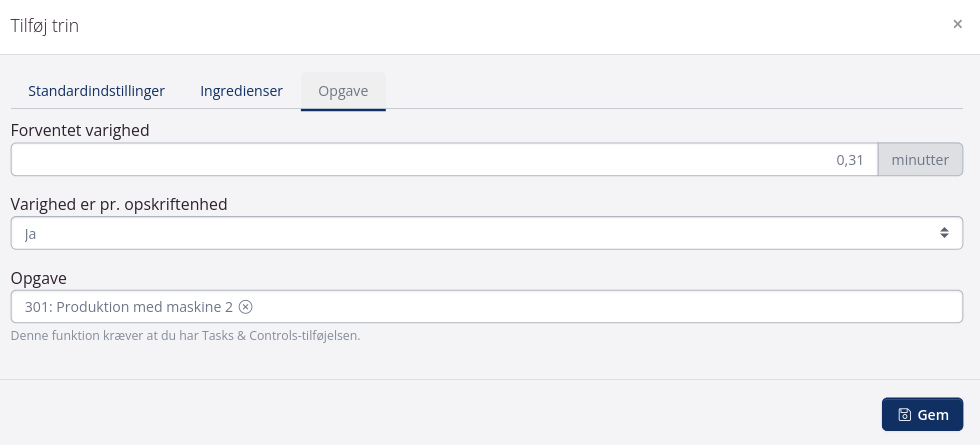Close the Tilføj trin dialog

click(957, 25)
